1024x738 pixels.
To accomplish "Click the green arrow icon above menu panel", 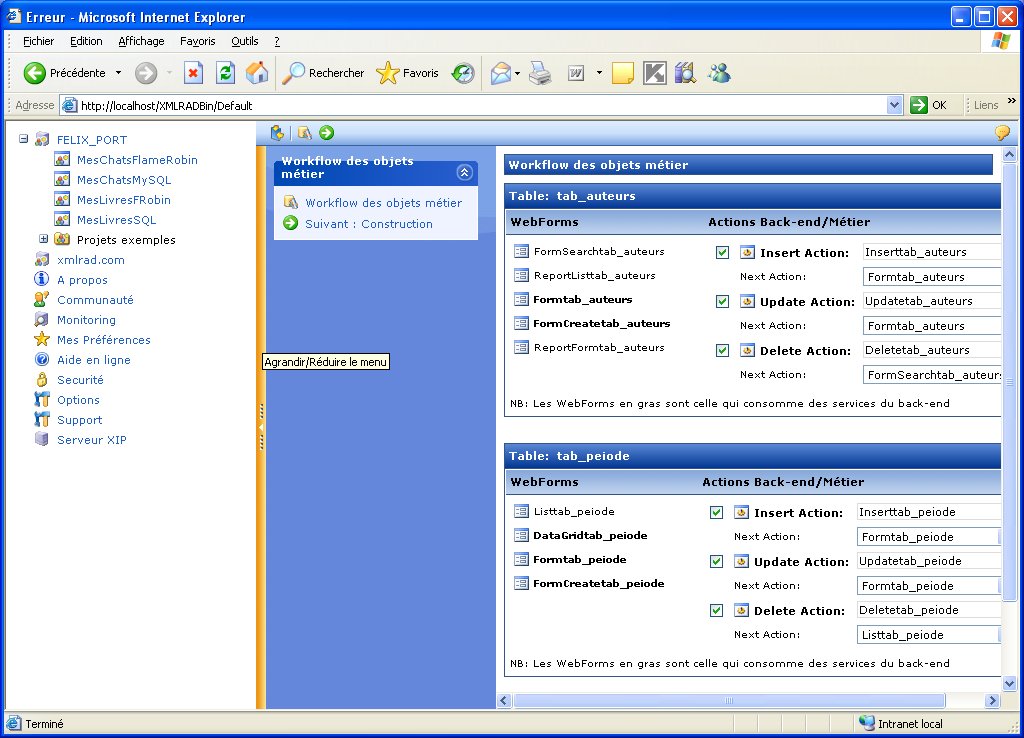I will 327,133.
